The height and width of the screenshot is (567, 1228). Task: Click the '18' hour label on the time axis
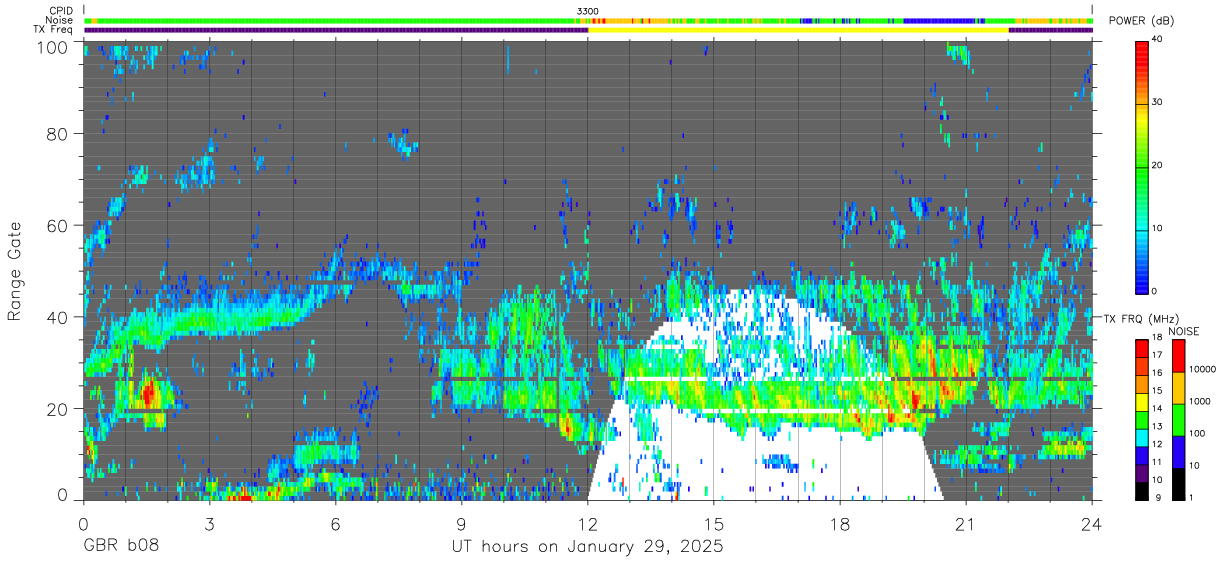[x=840, y=523]
